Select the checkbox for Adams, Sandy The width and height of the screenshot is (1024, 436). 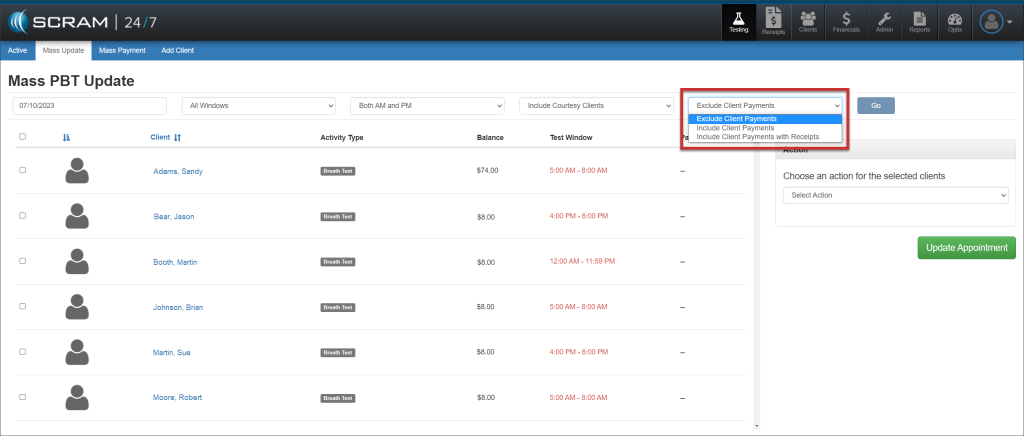click(x=23, y=171)
